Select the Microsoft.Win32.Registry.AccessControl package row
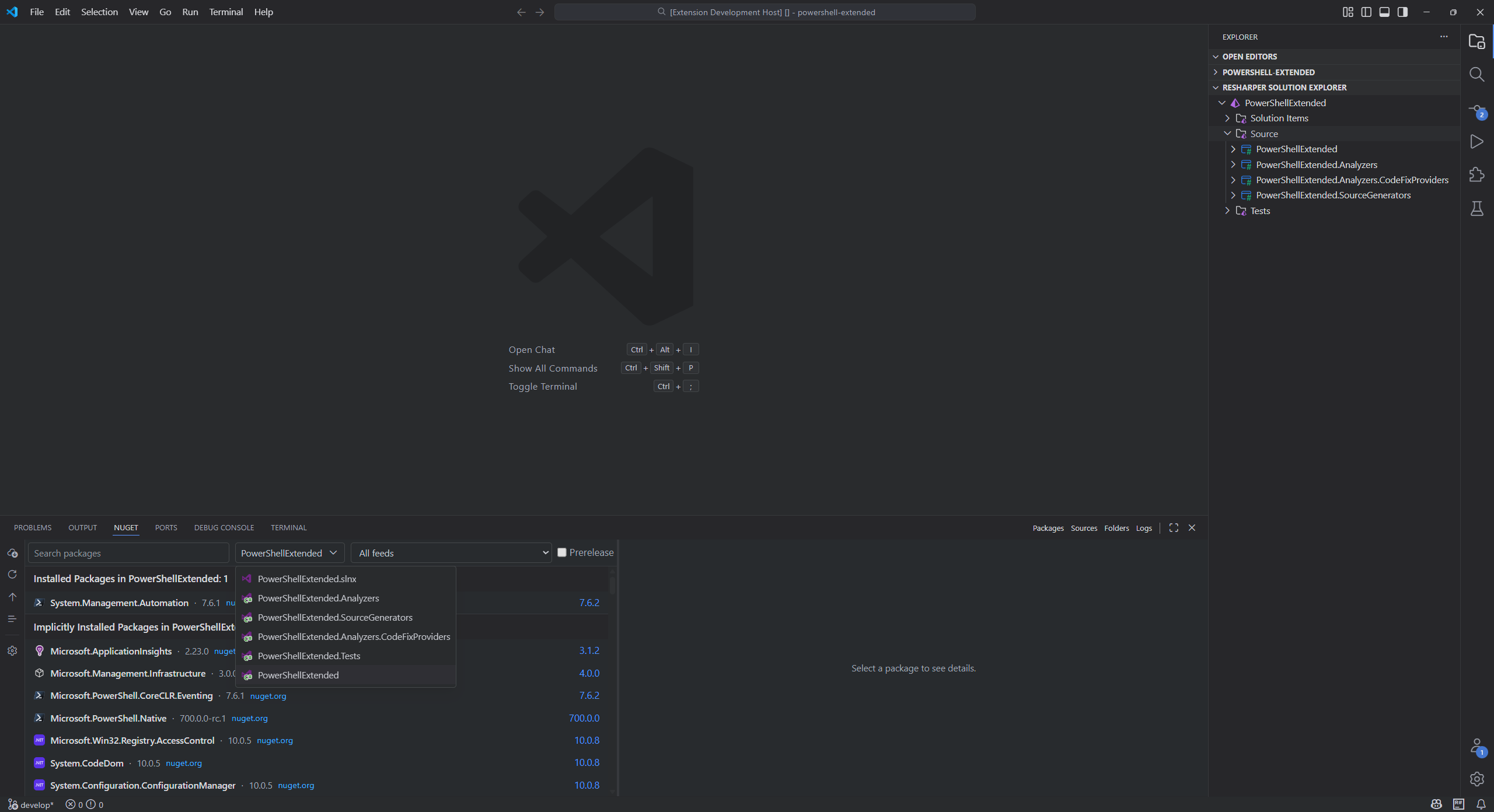 pyautogui.click(x=317, y=741)
